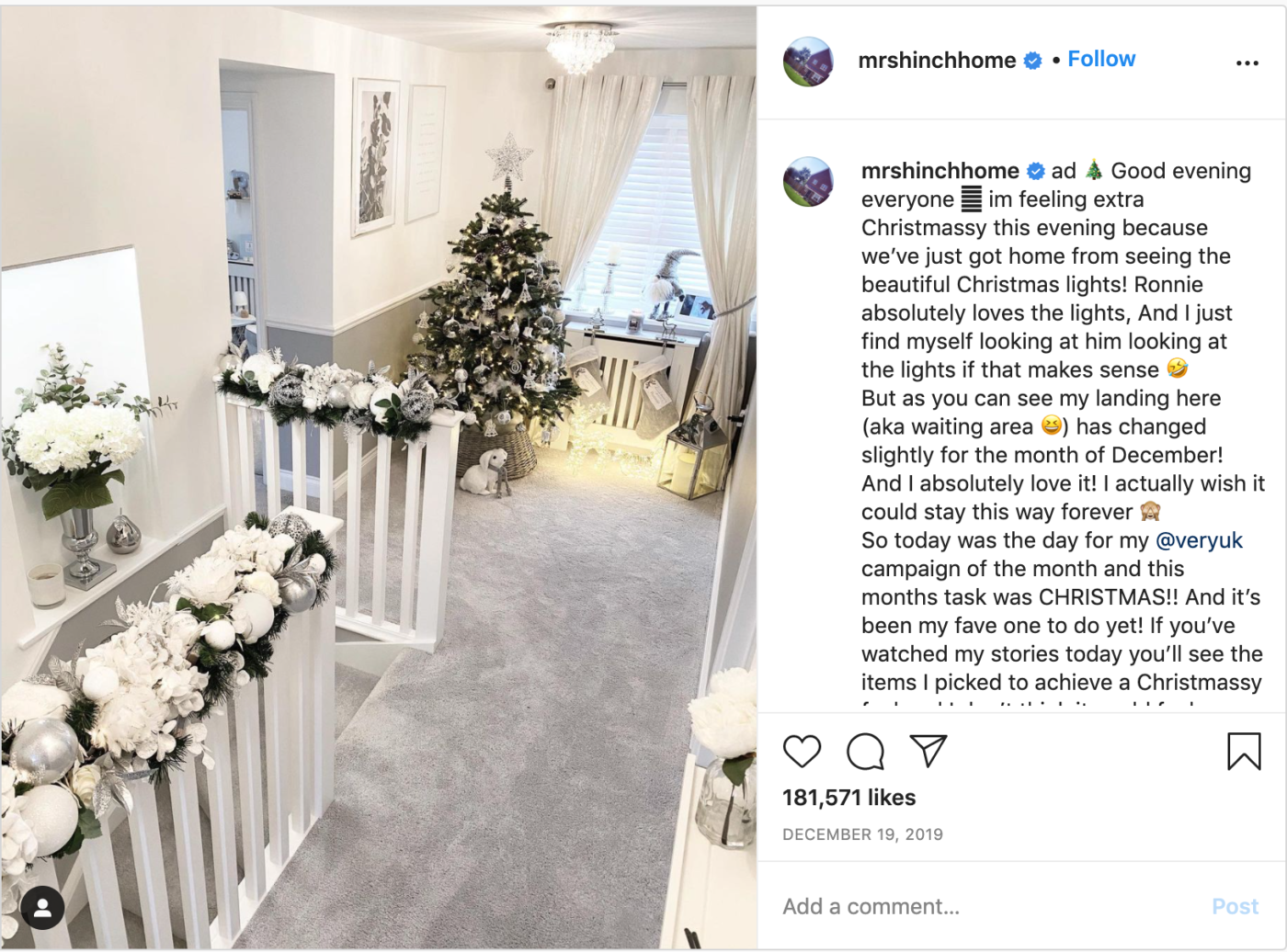Screen dimensions: 1287x952
Task: Submit comment with the Post button
Action: [x=1235, y=907]
